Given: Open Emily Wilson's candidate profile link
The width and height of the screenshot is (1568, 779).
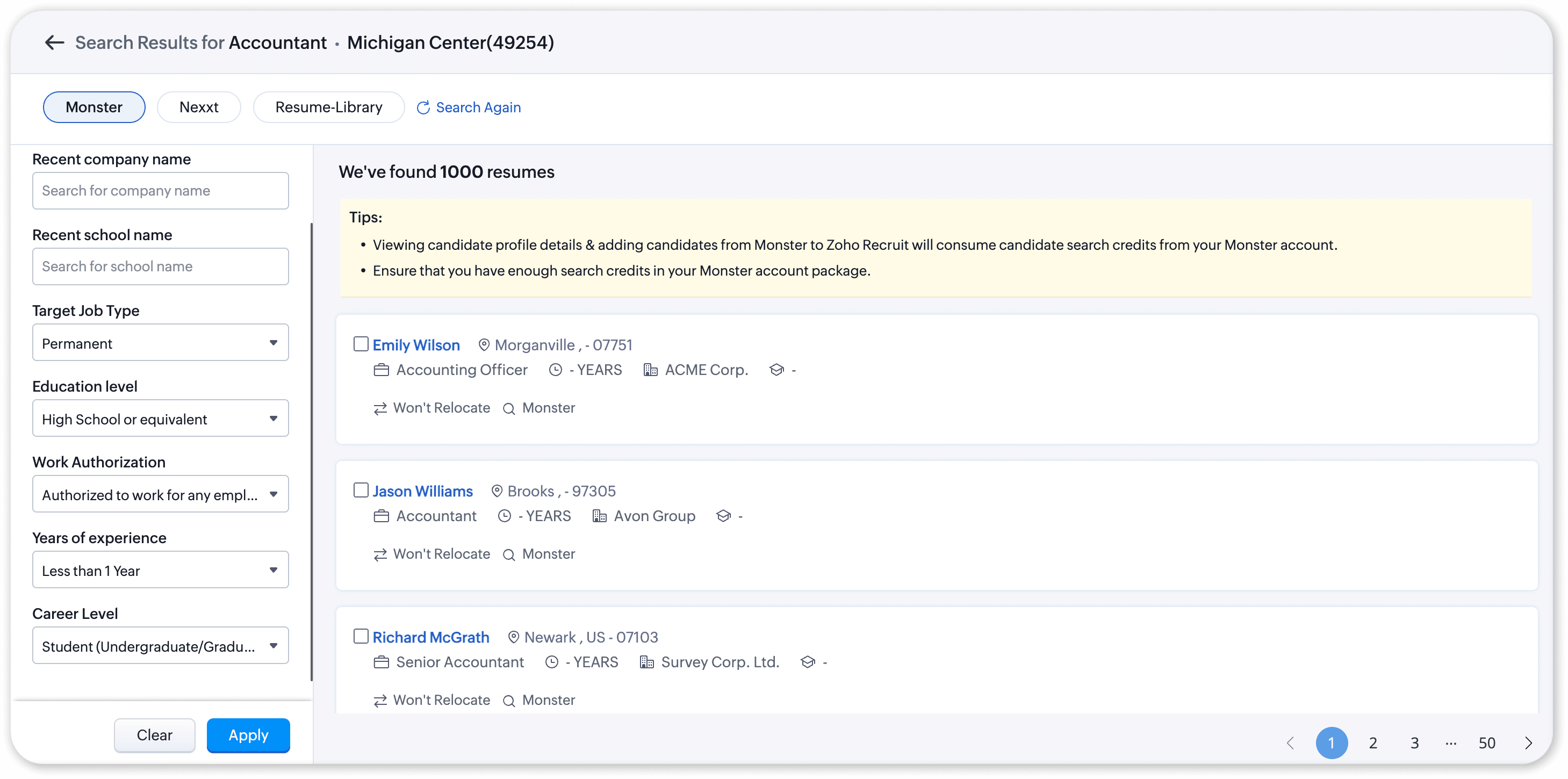Looking at the screenshot, I should (416, 345).
